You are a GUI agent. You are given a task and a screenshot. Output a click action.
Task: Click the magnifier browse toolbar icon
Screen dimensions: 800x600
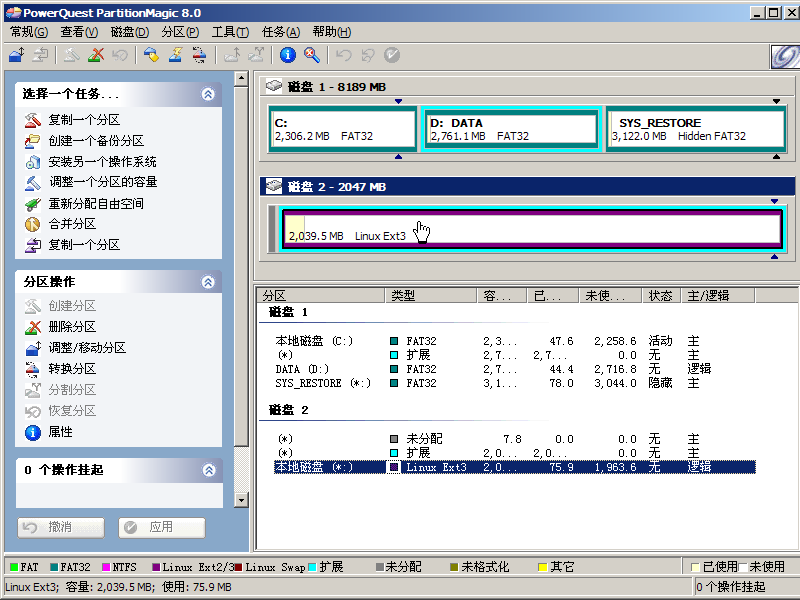[x=312, y=55]
